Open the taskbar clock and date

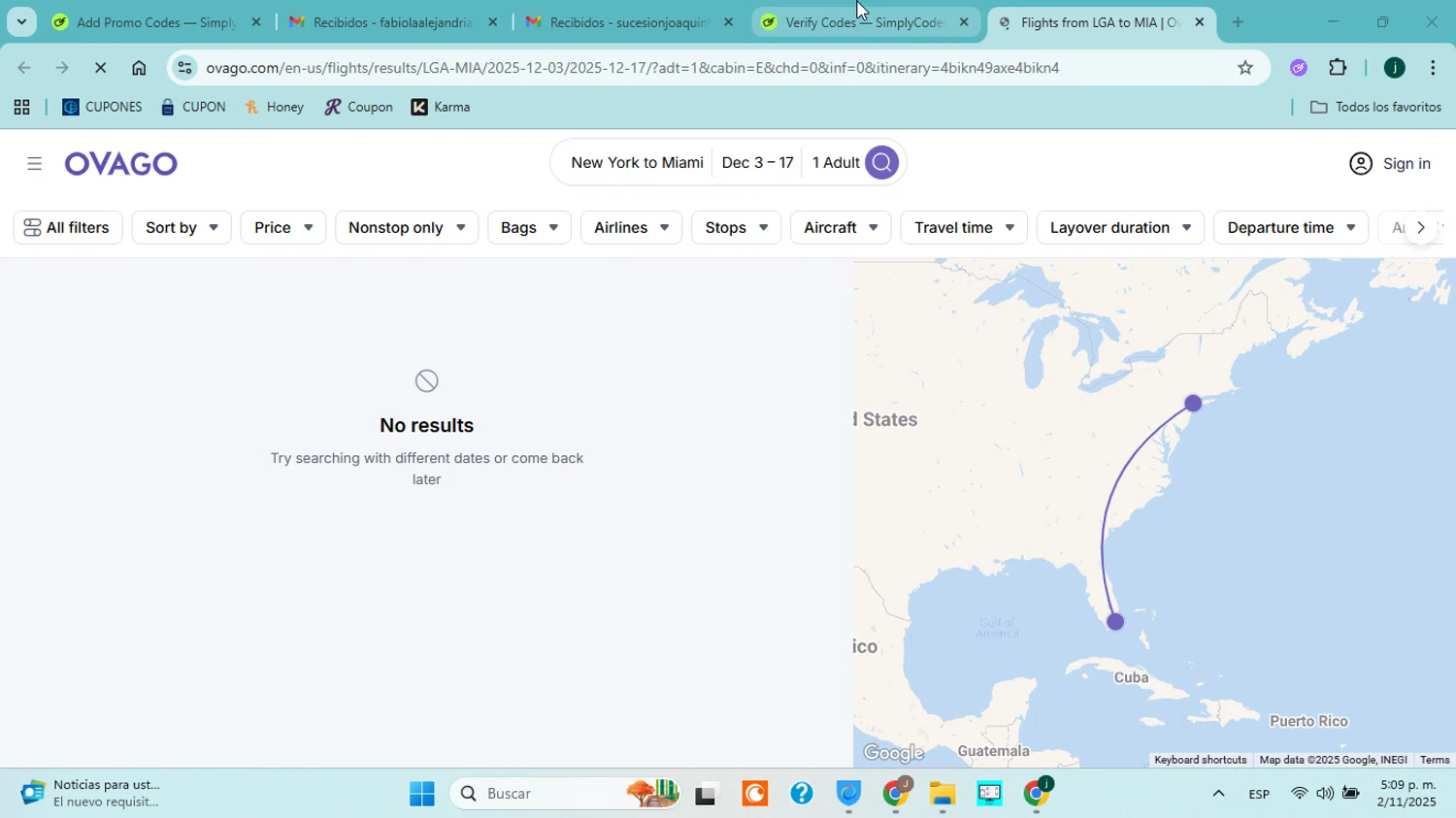click(1406, 794)
